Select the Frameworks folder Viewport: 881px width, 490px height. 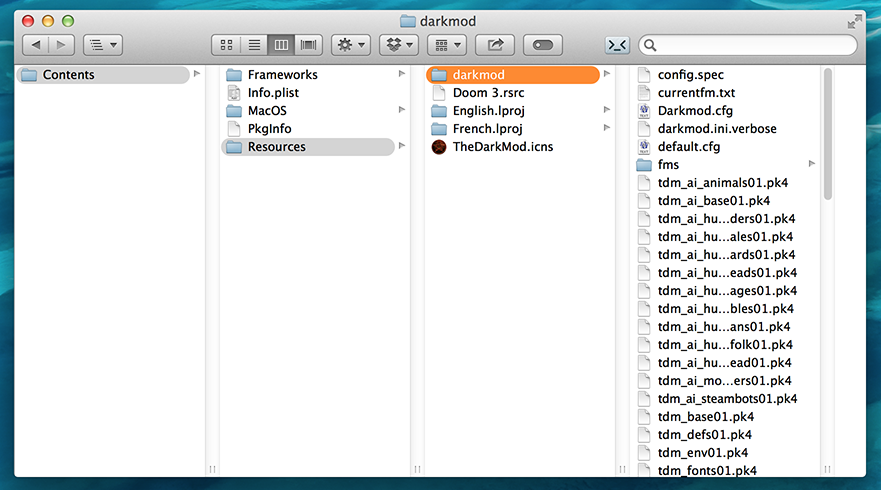coord(309,75)
